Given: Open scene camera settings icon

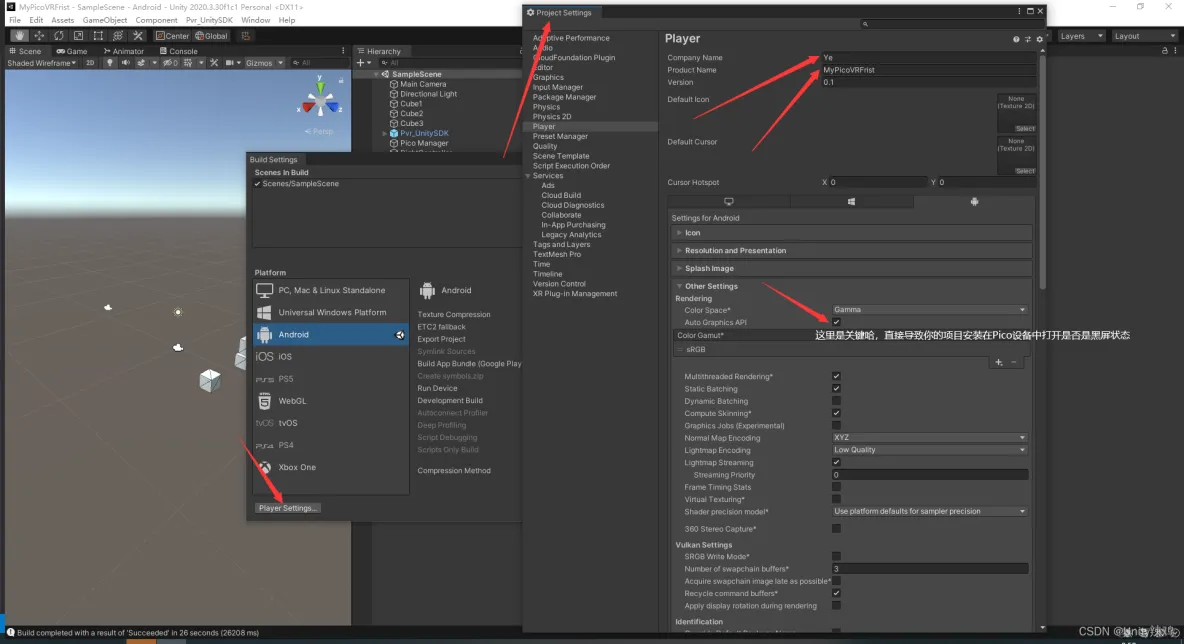Looking at the screenshot, I should [x=230, y=63].
